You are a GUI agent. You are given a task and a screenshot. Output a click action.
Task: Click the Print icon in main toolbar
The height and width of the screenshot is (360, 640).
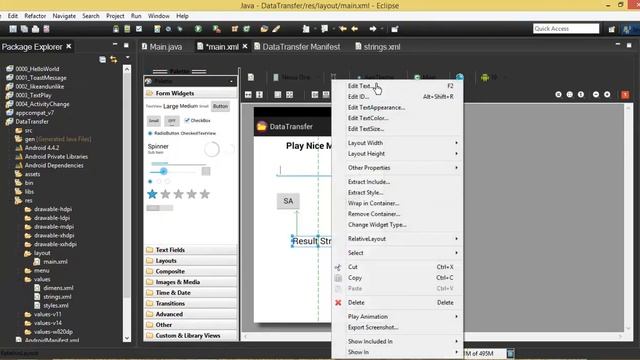[x=36, y=29]
